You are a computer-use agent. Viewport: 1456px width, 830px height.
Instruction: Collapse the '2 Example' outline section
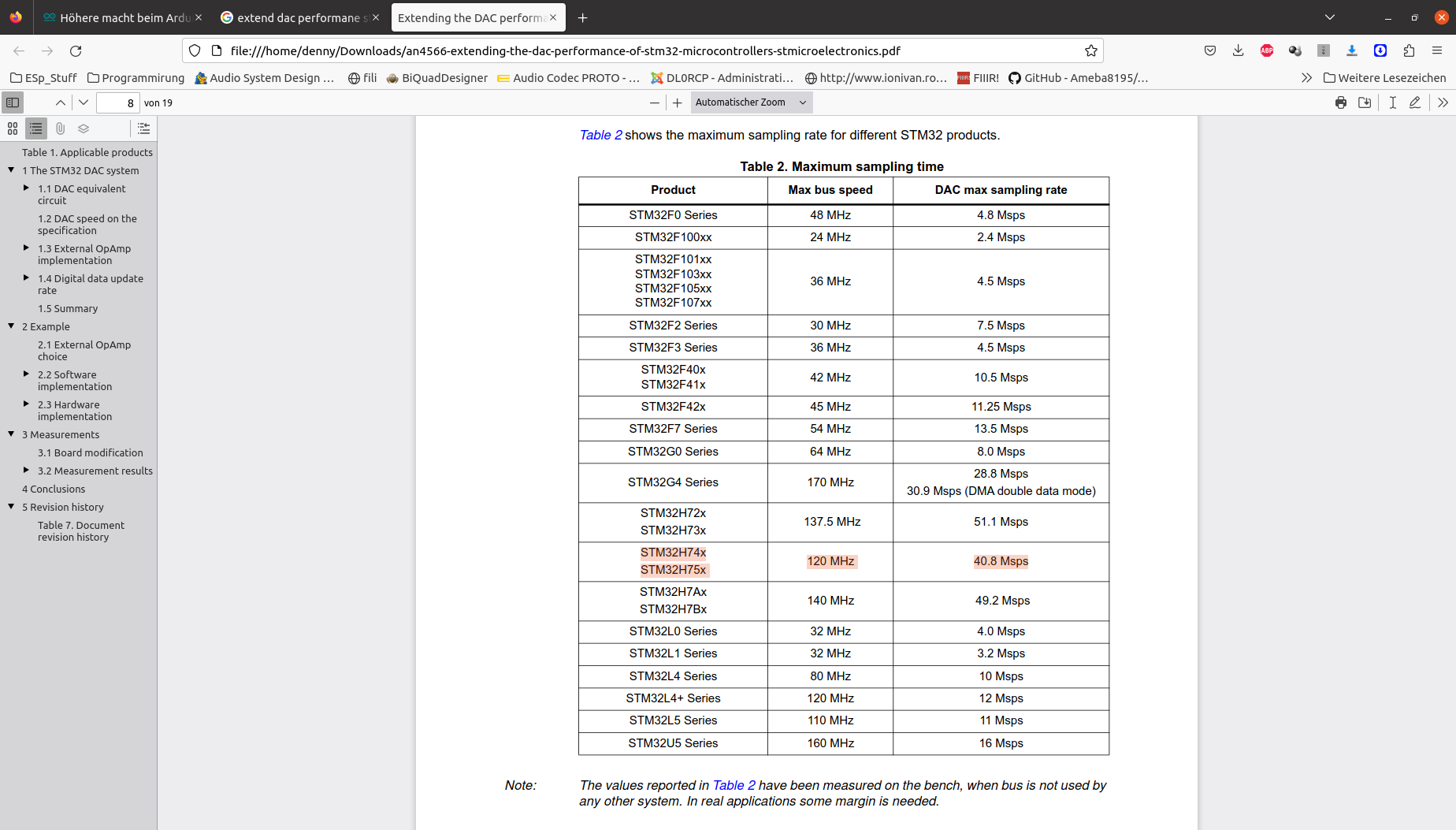tap(11, 326)
